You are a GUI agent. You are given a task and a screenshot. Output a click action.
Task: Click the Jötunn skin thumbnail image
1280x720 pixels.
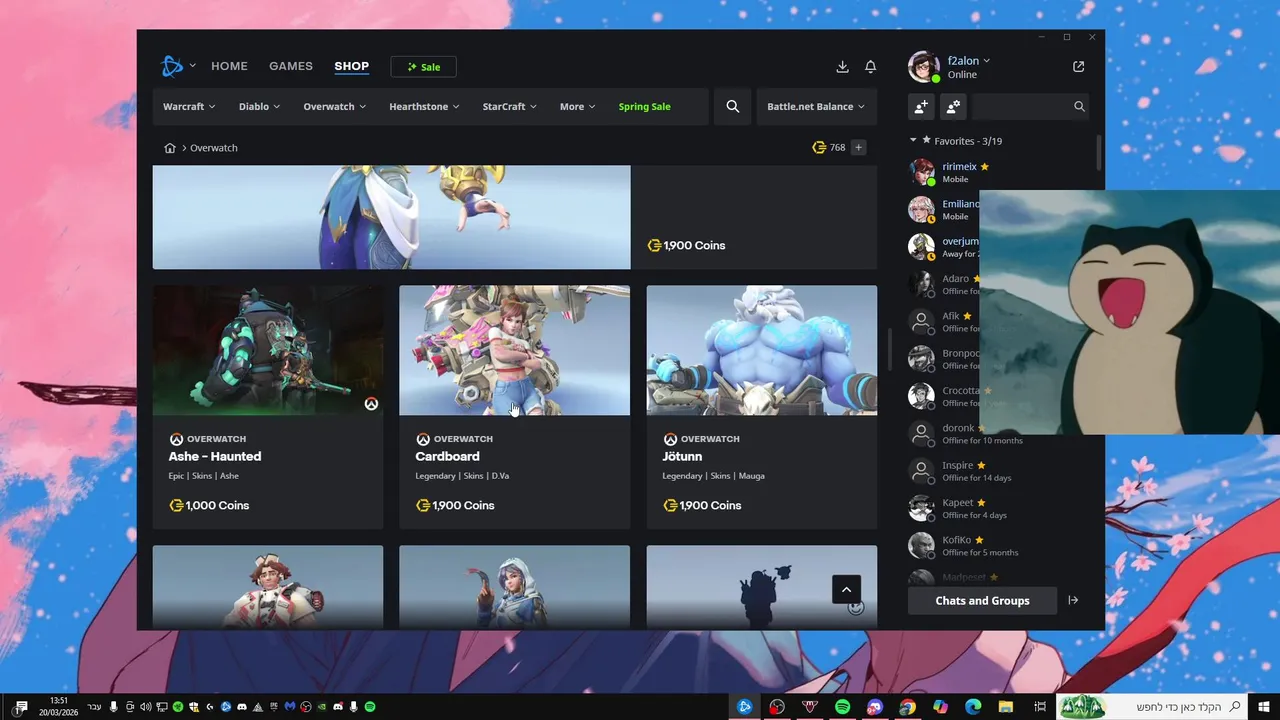click(762, 350)
